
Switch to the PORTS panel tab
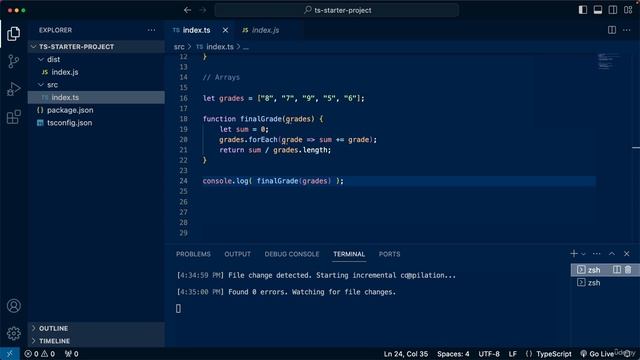tap(389, 254)
